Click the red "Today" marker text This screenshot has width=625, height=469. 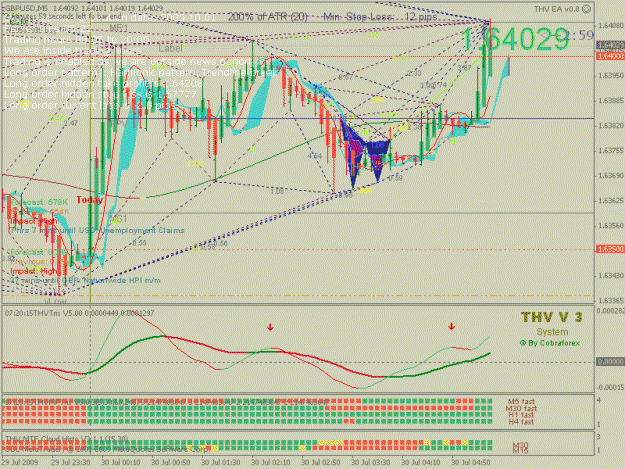[x=89, y=200]
